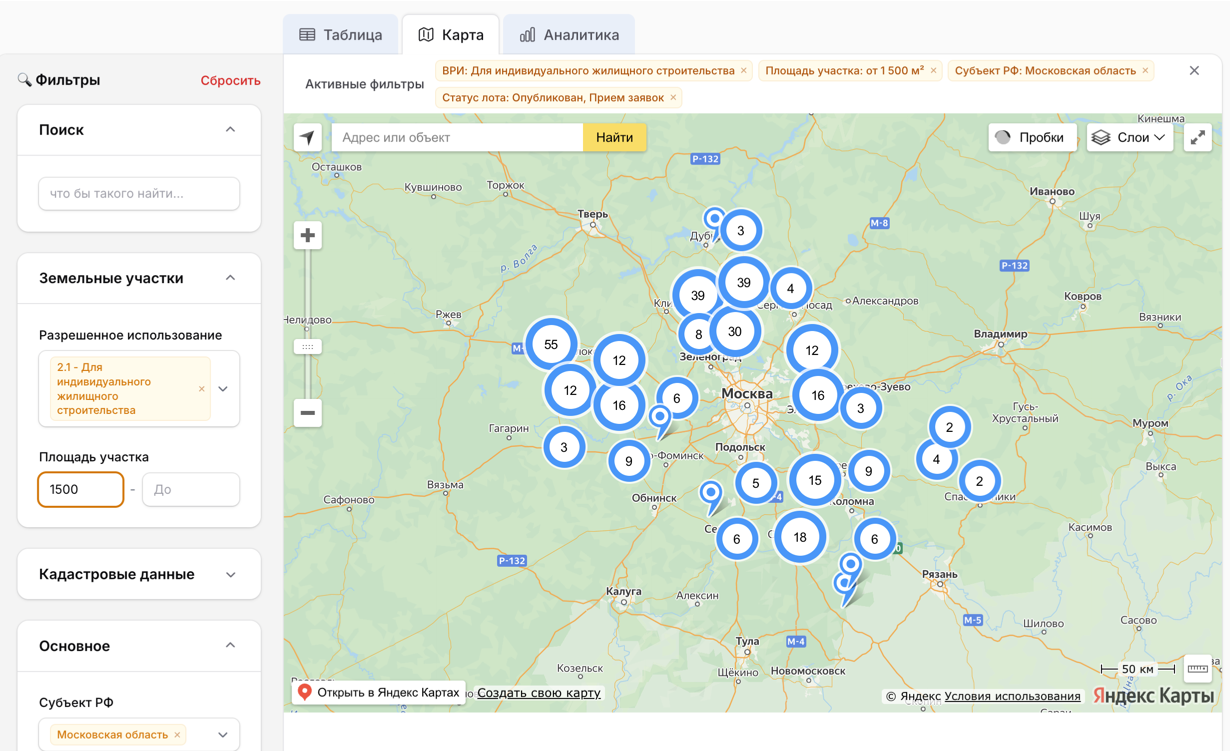1231x751 pixels.
Task: Toggle Пробки traffic layer on map
Action: pos(1032,138)
